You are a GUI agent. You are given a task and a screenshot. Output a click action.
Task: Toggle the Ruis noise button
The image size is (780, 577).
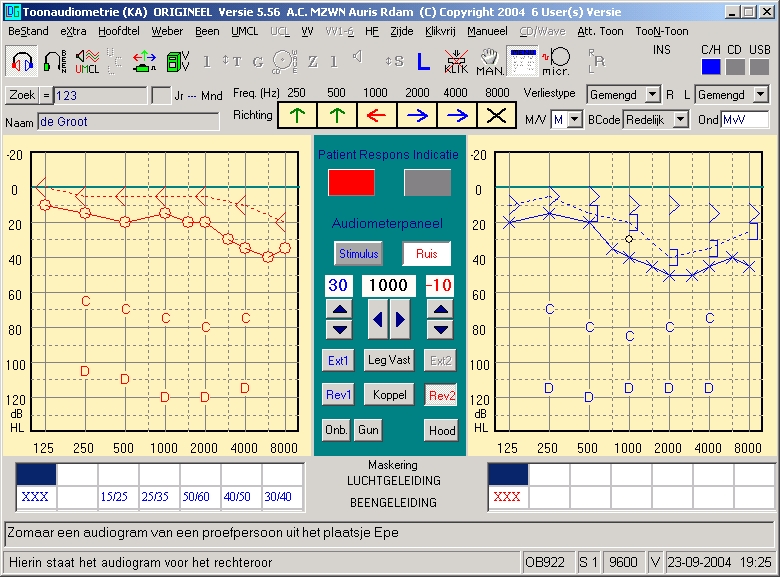pyautogui.click(x=426, y=254)
